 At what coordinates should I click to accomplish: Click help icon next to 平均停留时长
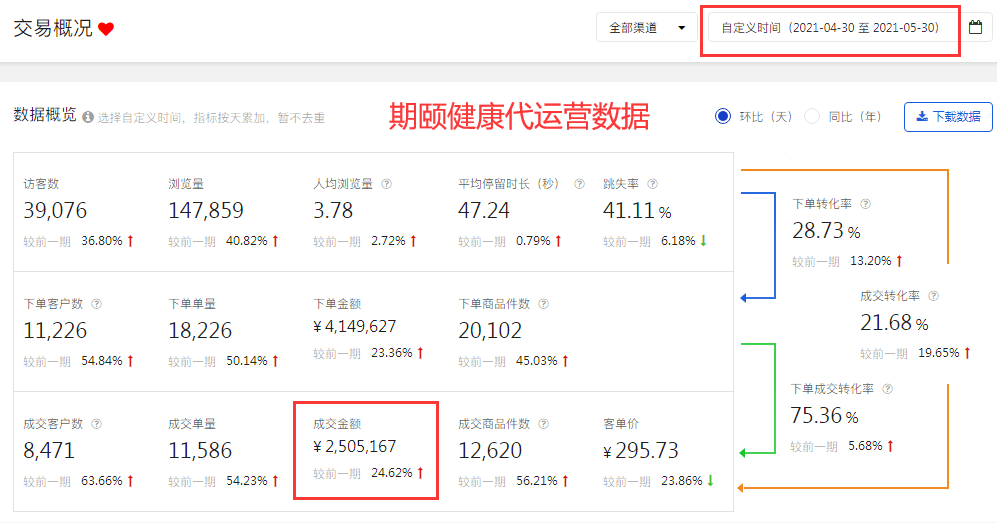coord(579,184)
